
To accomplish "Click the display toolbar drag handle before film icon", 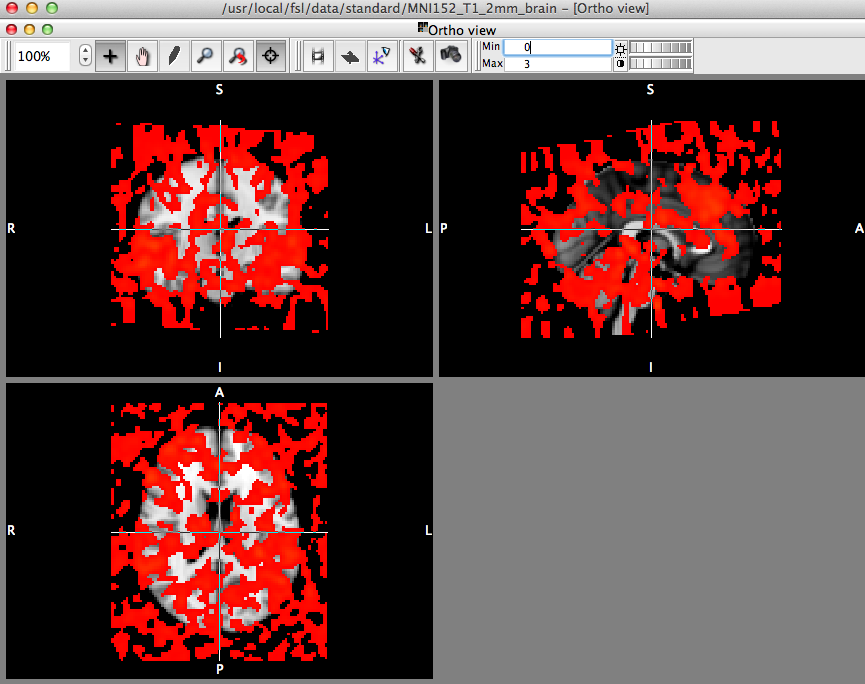I will pos(298,56).
